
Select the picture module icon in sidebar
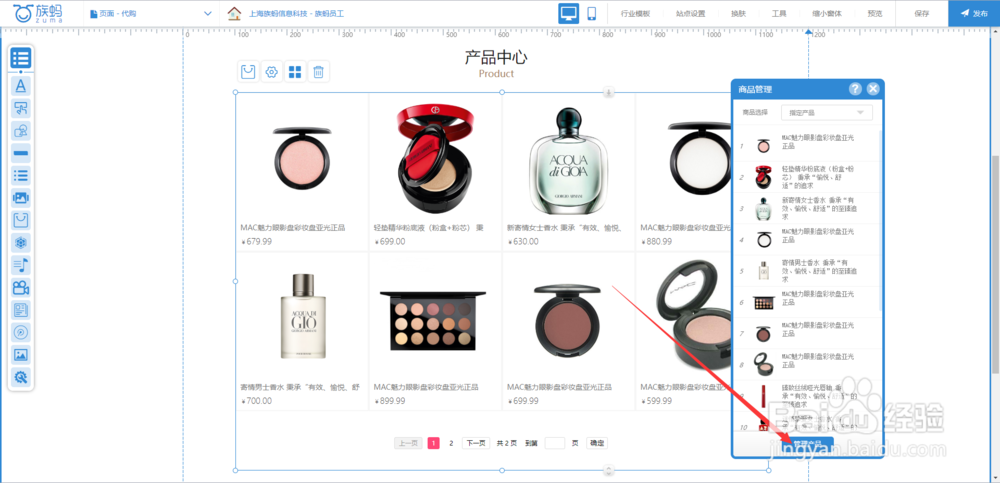[x=21, y=355]
